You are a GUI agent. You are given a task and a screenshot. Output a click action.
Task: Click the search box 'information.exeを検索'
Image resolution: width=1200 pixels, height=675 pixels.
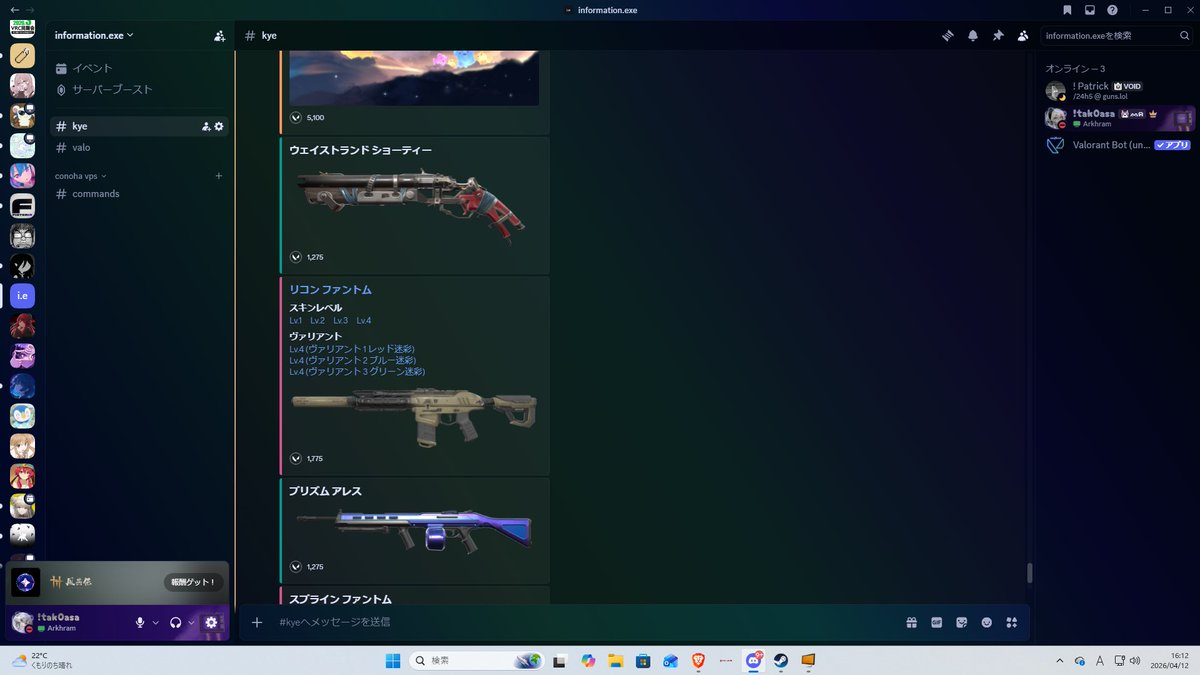coord(1116,35)
